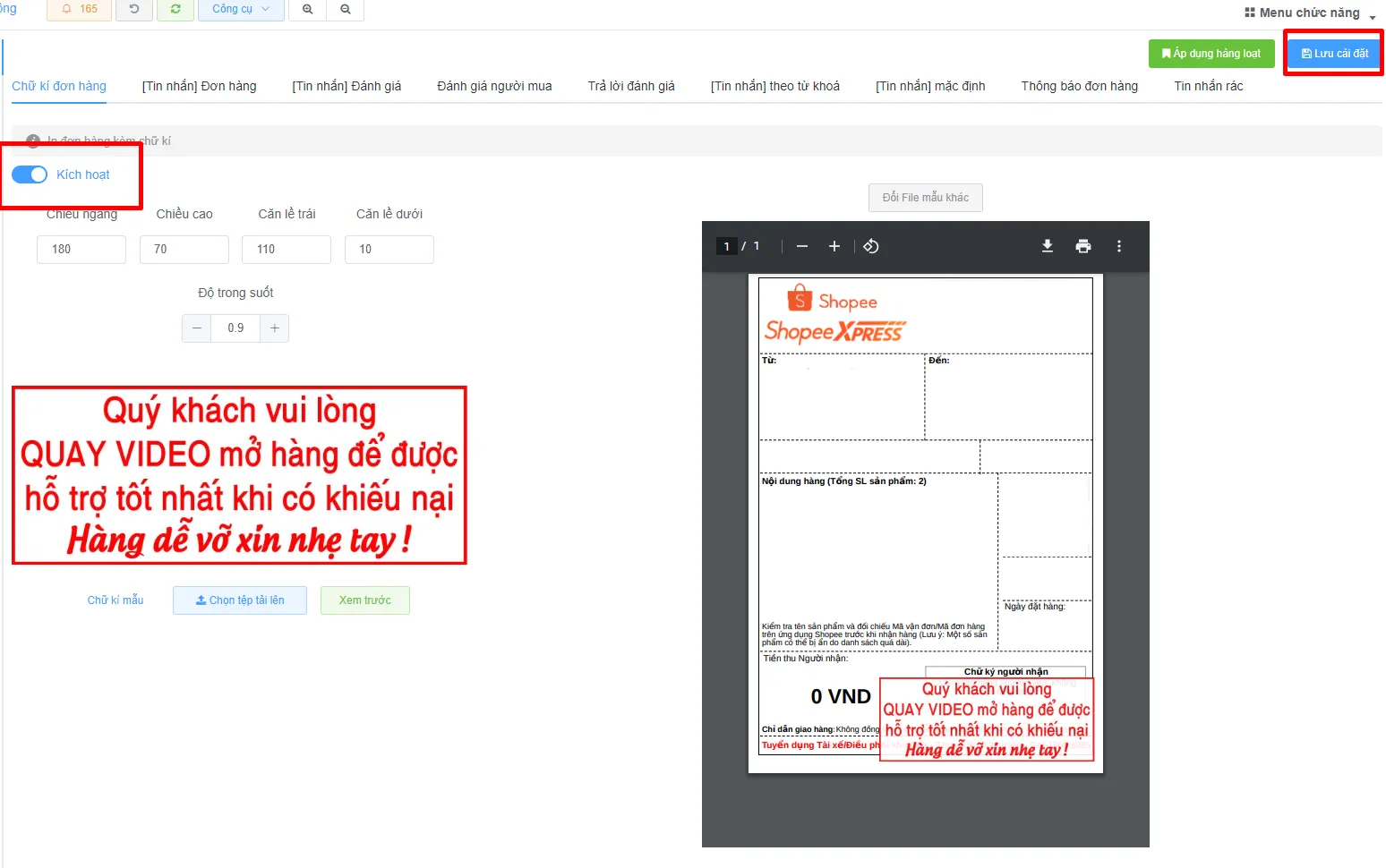Open the Tin nhắn rác tab
This screenshot has height=868, width=1386.
point(1209,86)
